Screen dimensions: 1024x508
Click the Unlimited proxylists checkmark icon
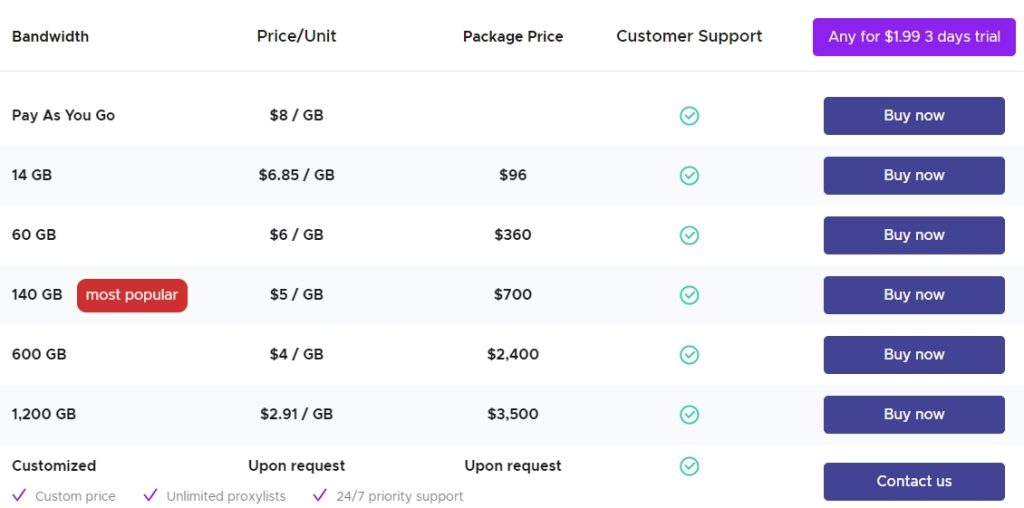coord(151,495)
